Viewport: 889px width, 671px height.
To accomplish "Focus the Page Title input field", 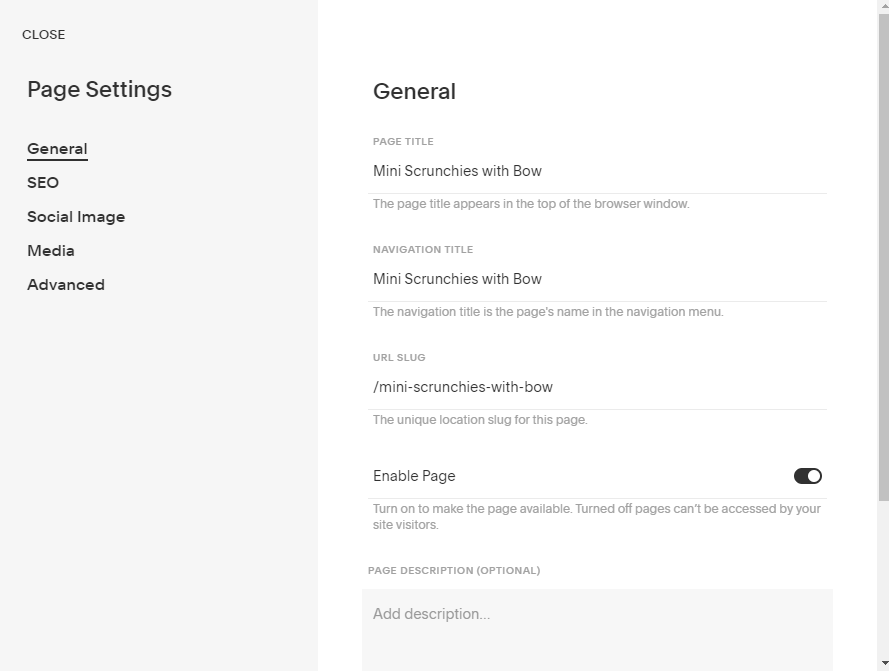I will (x=598, y=171).
